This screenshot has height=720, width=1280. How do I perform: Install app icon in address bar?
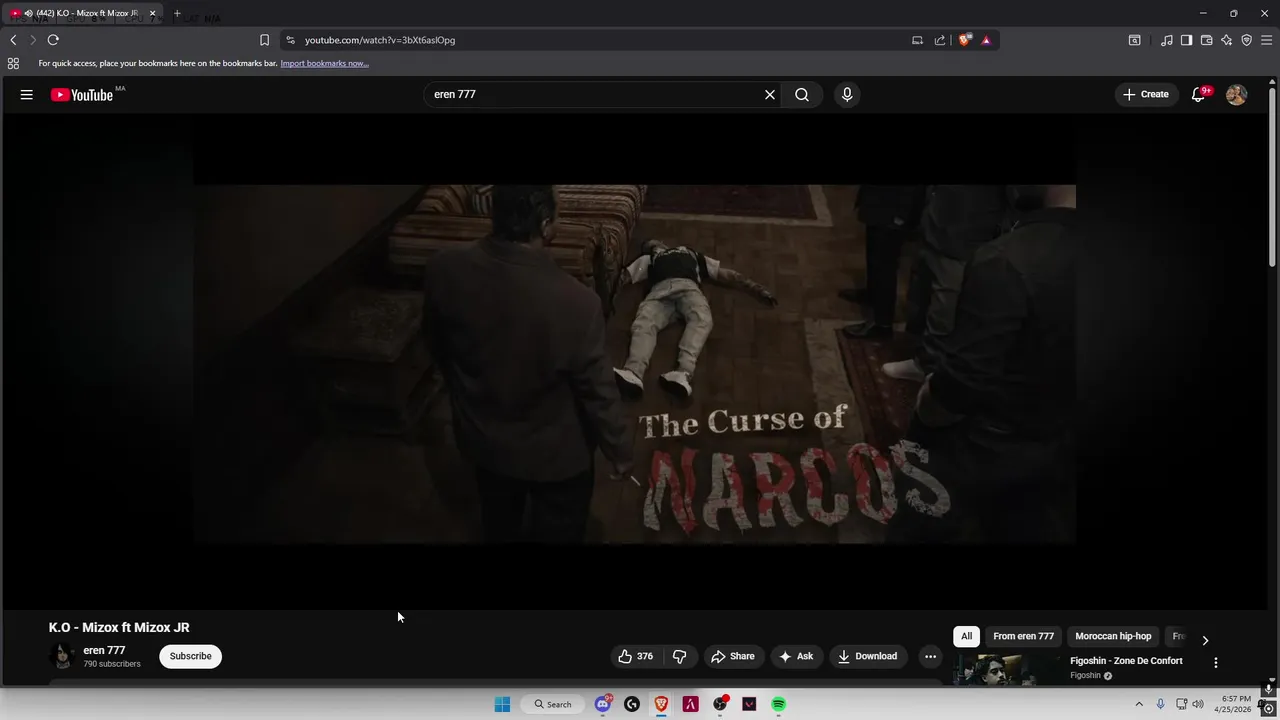pos(917,40)
